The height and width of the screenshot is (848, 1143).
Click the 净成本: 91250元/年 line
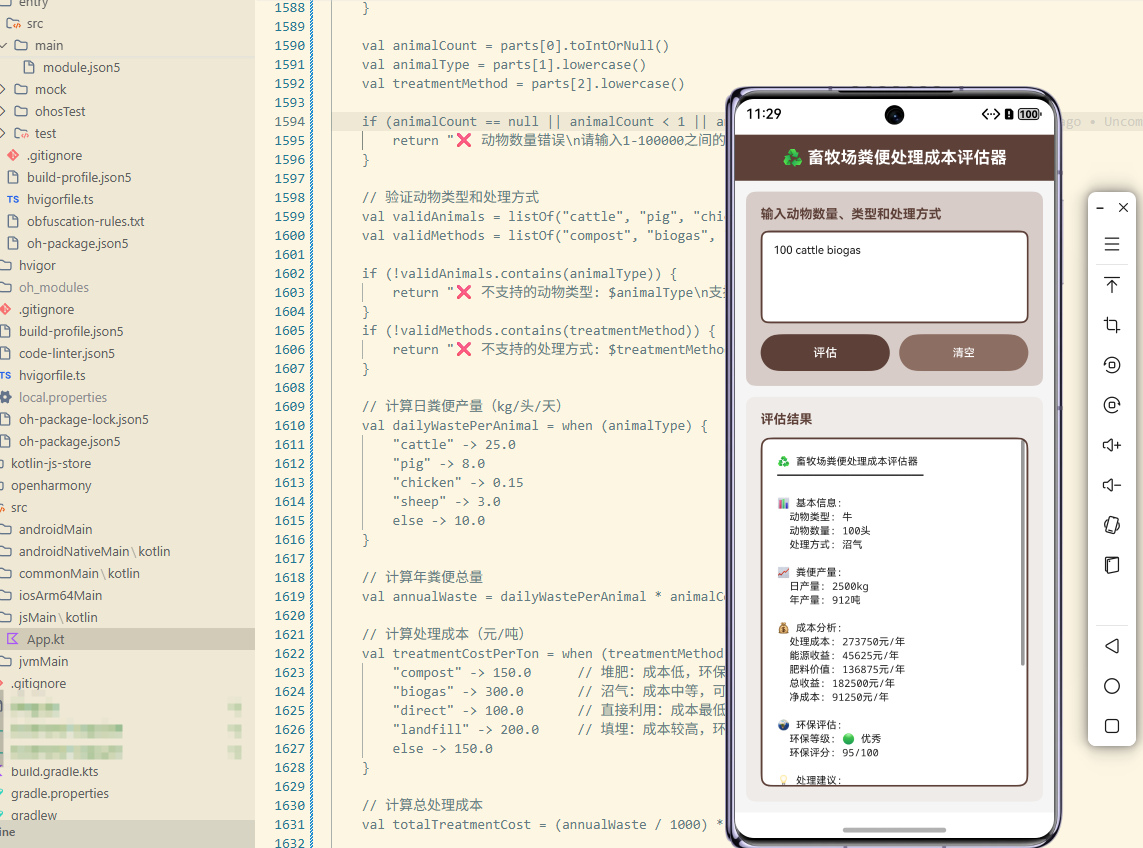pos(839,697)
